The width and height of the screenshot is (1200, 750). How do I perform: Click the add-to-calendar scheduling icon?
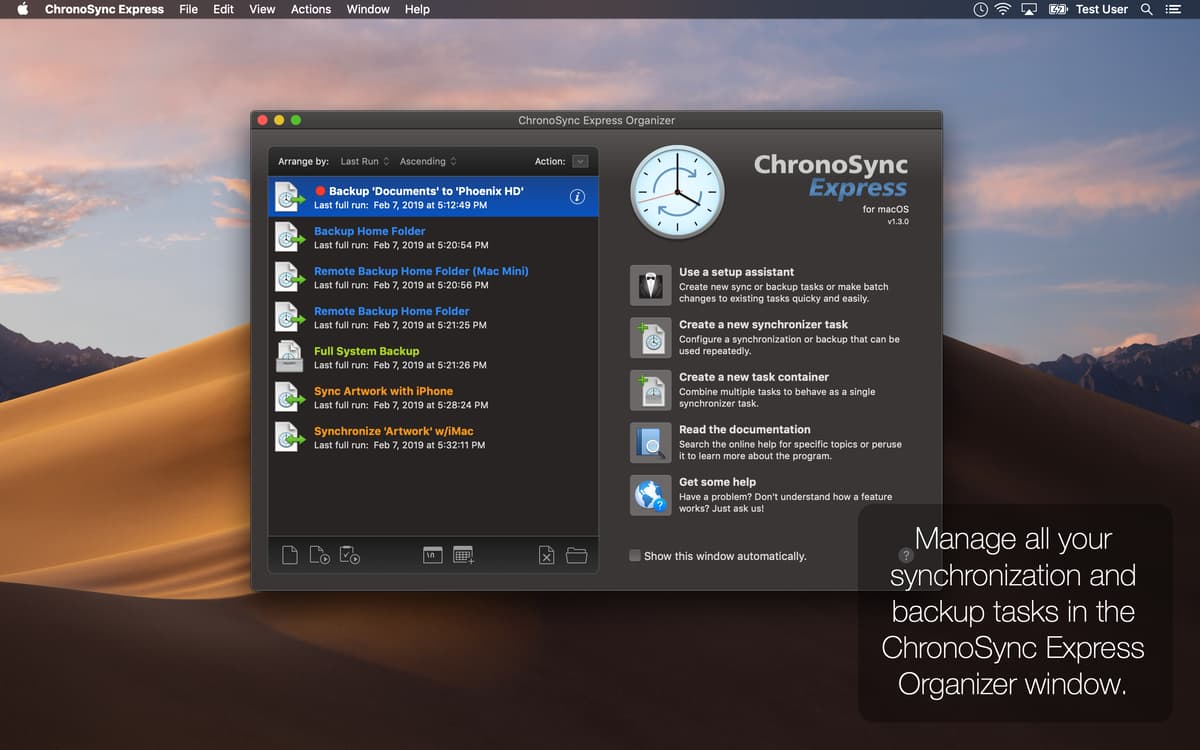point(463,555)
